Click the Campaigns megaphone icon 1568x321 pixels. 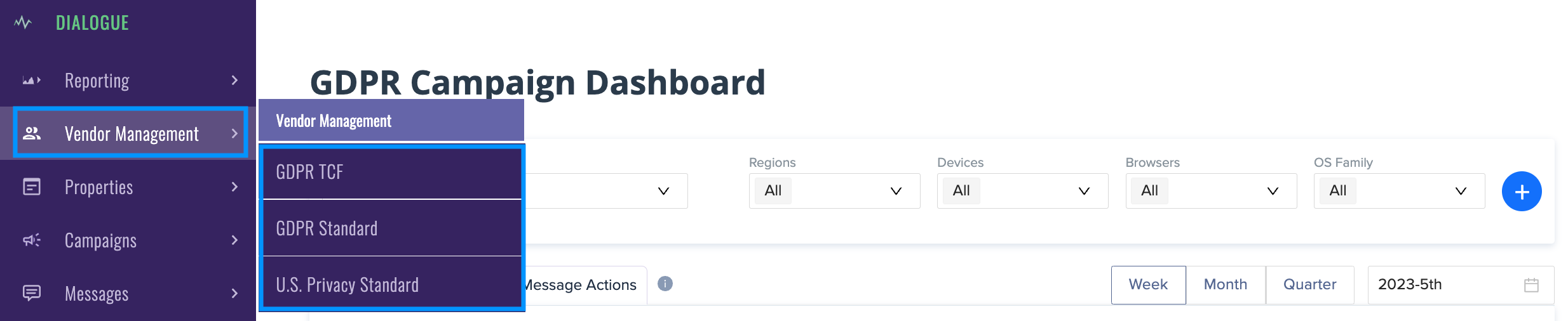[32, 240]
